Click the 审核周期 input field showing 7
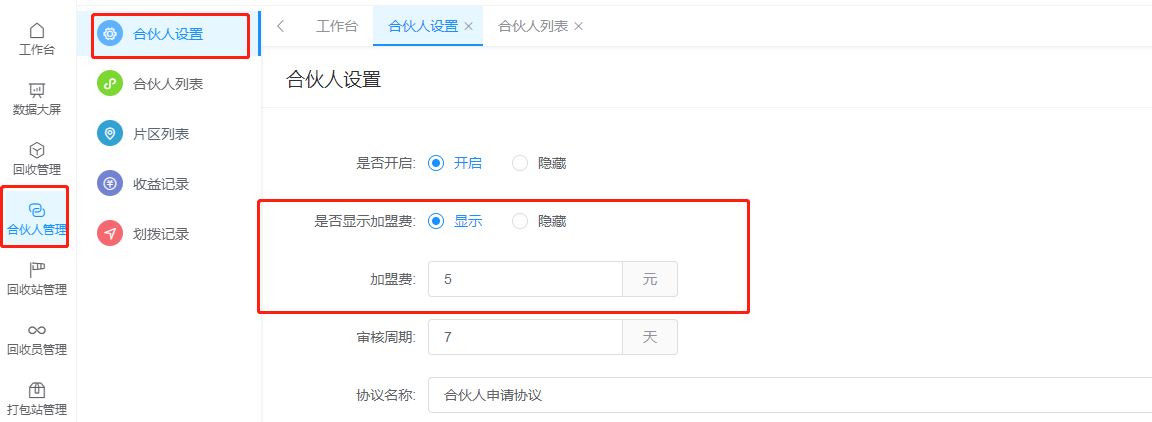Viewport: 1152px width, 422px height. (x=525, y=337)
